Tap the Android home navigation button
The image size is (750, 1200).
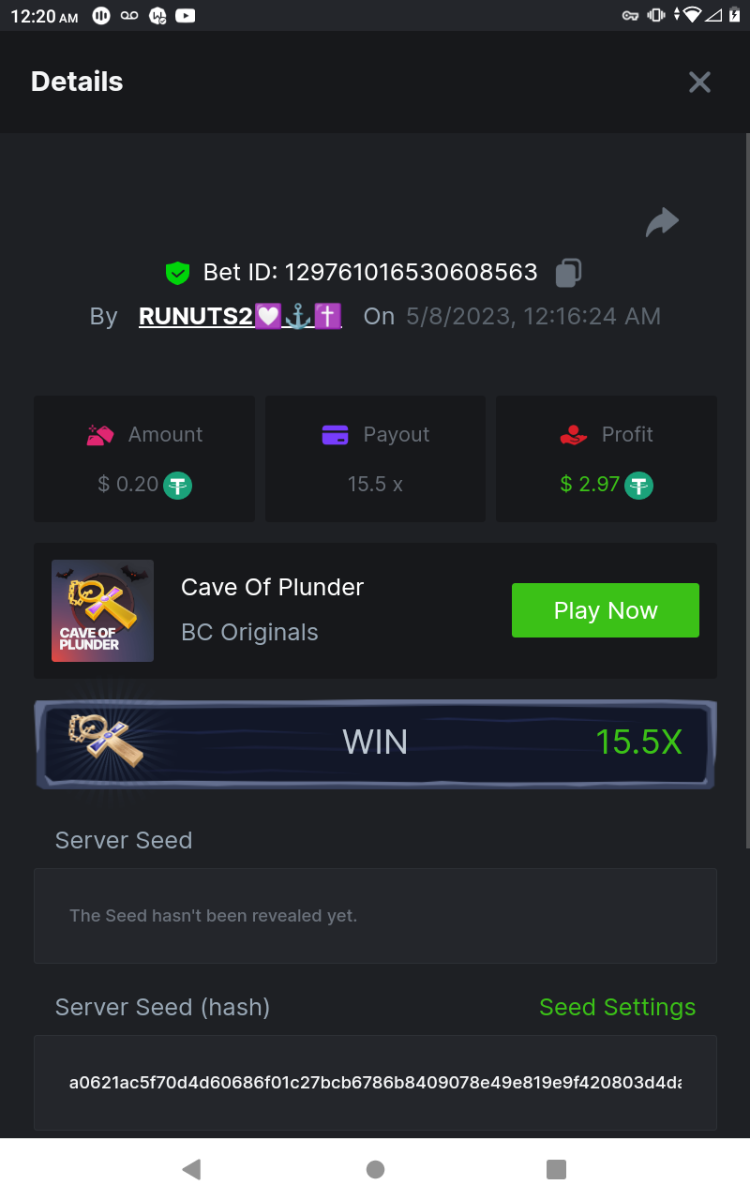pos(375,1169)
